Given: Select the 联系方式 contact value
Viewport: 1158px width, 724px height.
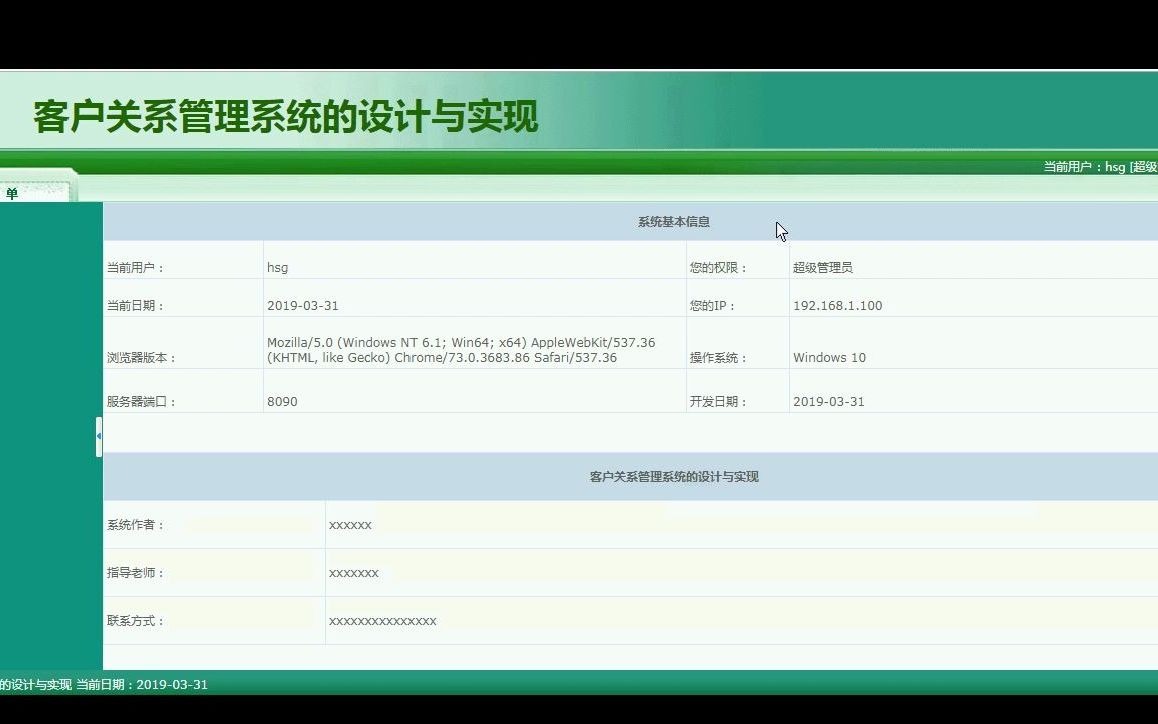Looking at the screenshot, I should point(382,620).
